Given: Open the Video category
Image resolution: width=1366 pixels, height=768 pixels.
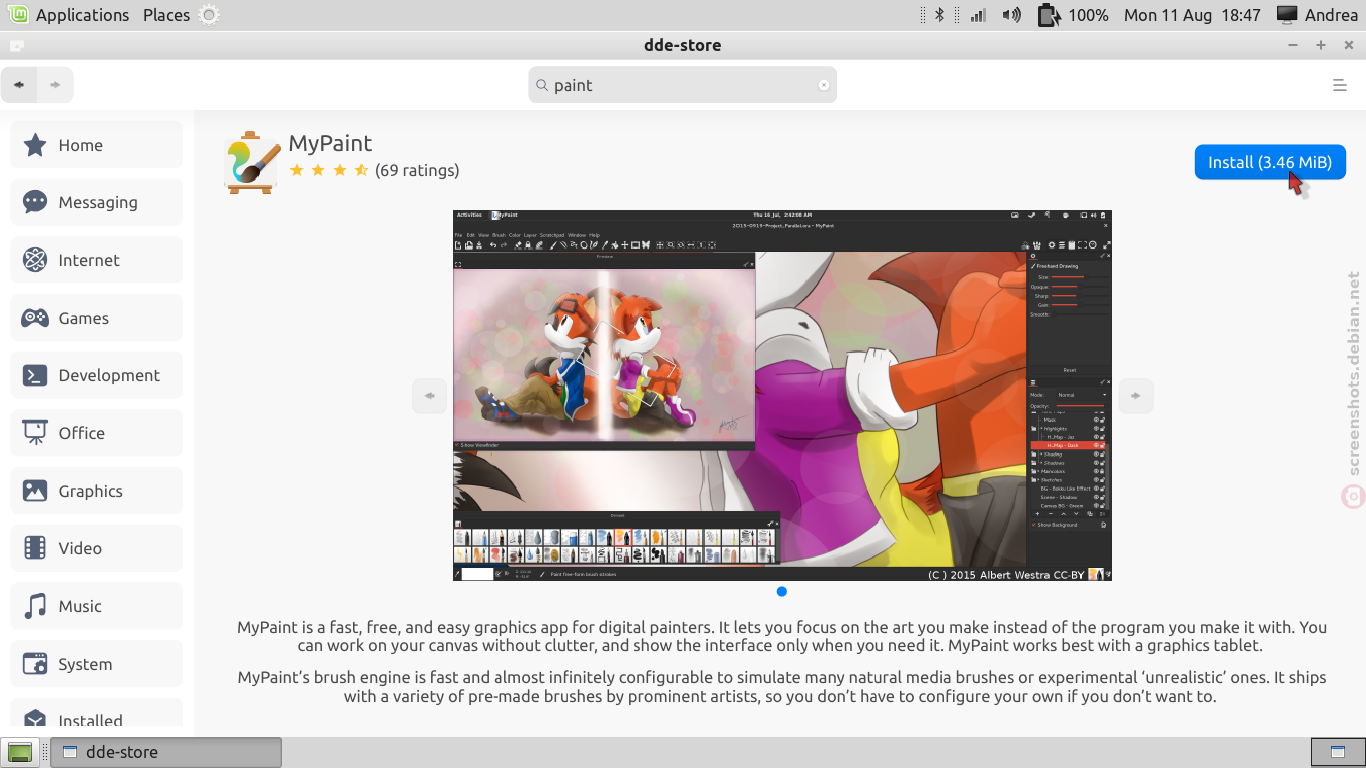Looking at the screenshot, I should pos(96,548).
